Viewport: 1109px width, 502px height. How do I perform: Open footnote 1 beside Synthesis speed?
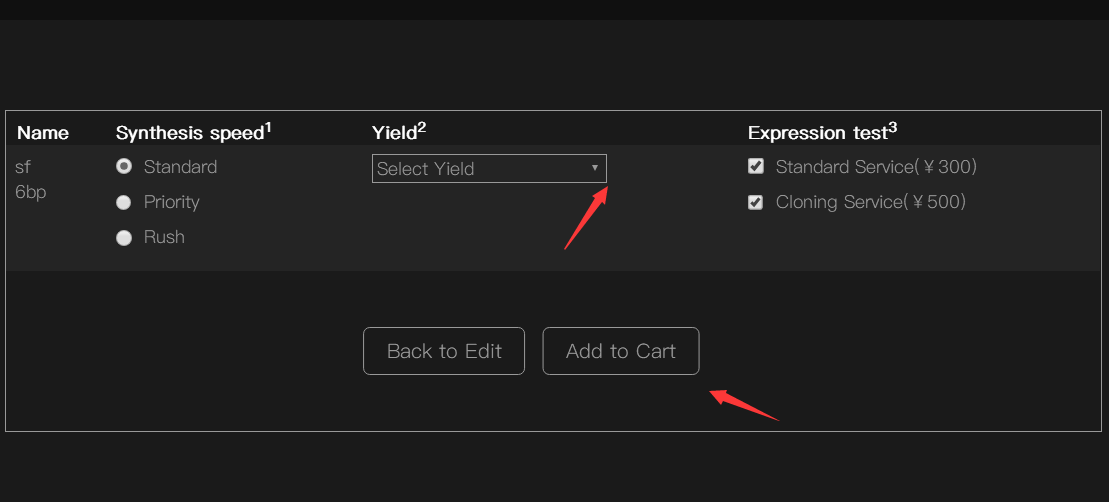(x=268, y=128)
